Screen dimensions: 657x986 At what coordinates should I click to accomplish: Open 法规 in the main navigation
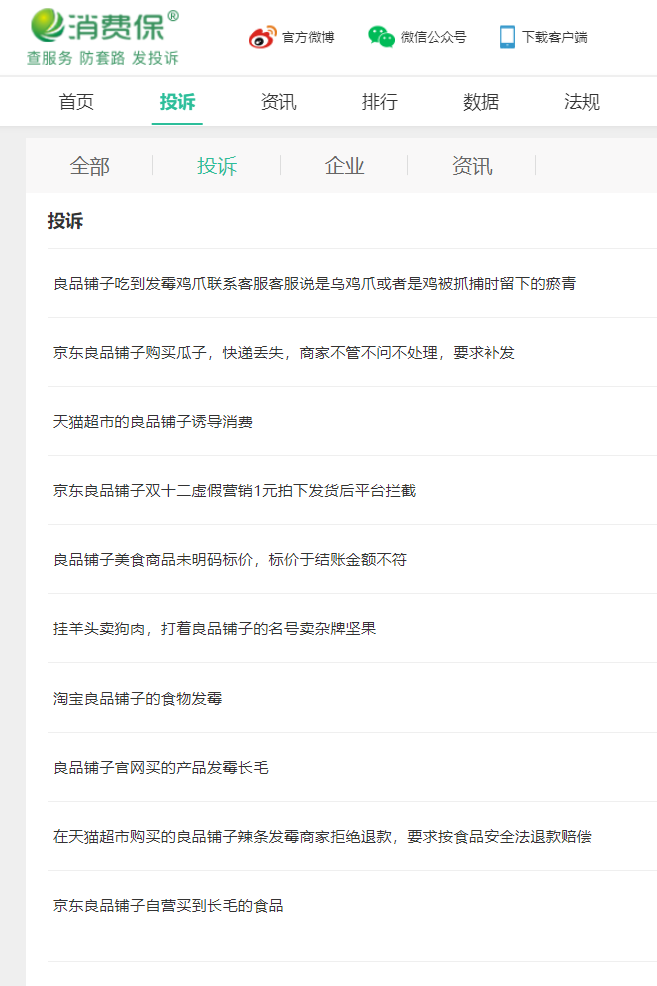[582, 102]
